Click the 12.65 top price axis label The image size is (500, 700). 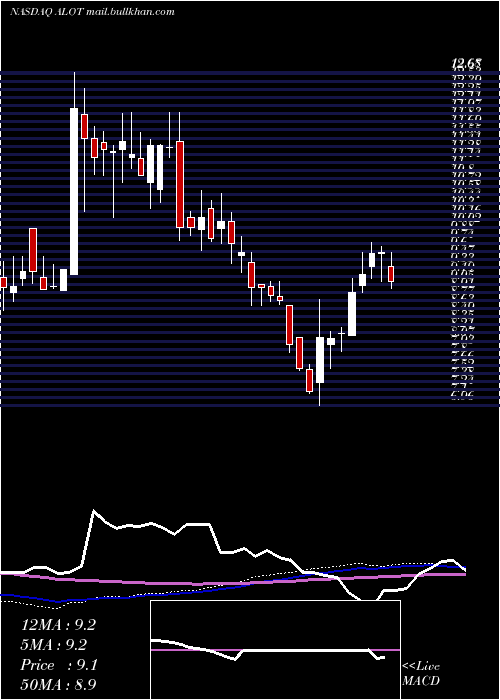466,65
